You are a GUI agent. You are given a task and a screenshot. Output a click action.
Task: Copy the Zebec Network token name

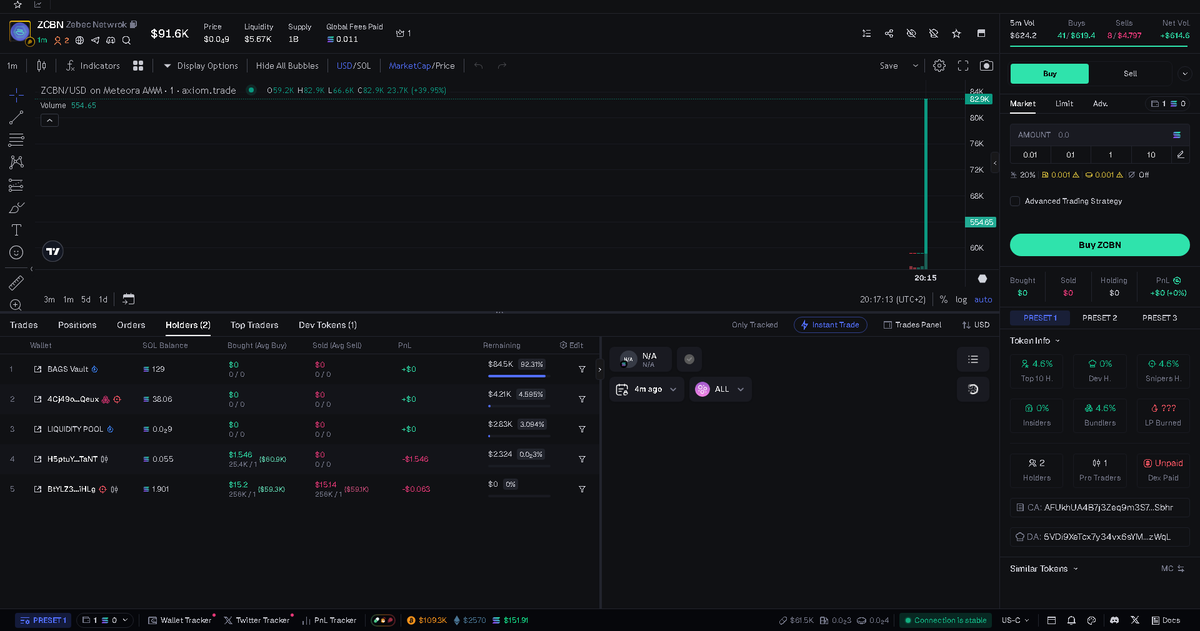(134, 24)
